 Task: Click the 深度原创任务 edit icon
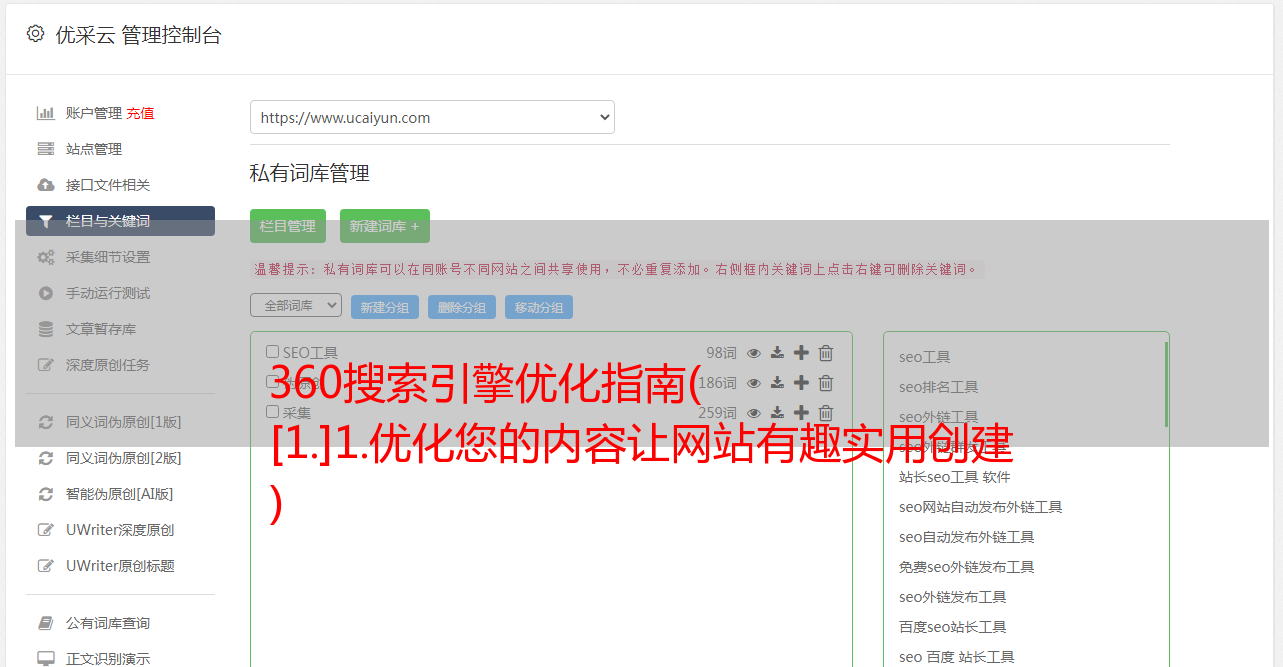coord(46,365)
